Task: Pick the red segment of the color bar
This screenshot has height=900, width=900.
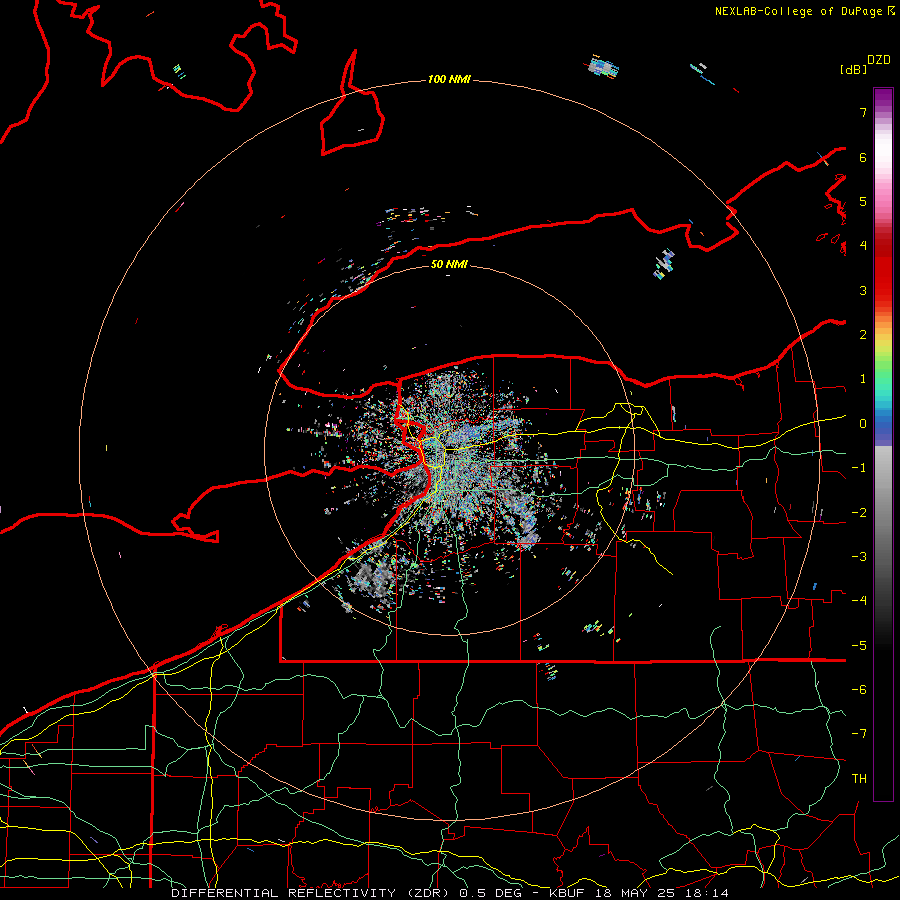Action: point(883,270)
